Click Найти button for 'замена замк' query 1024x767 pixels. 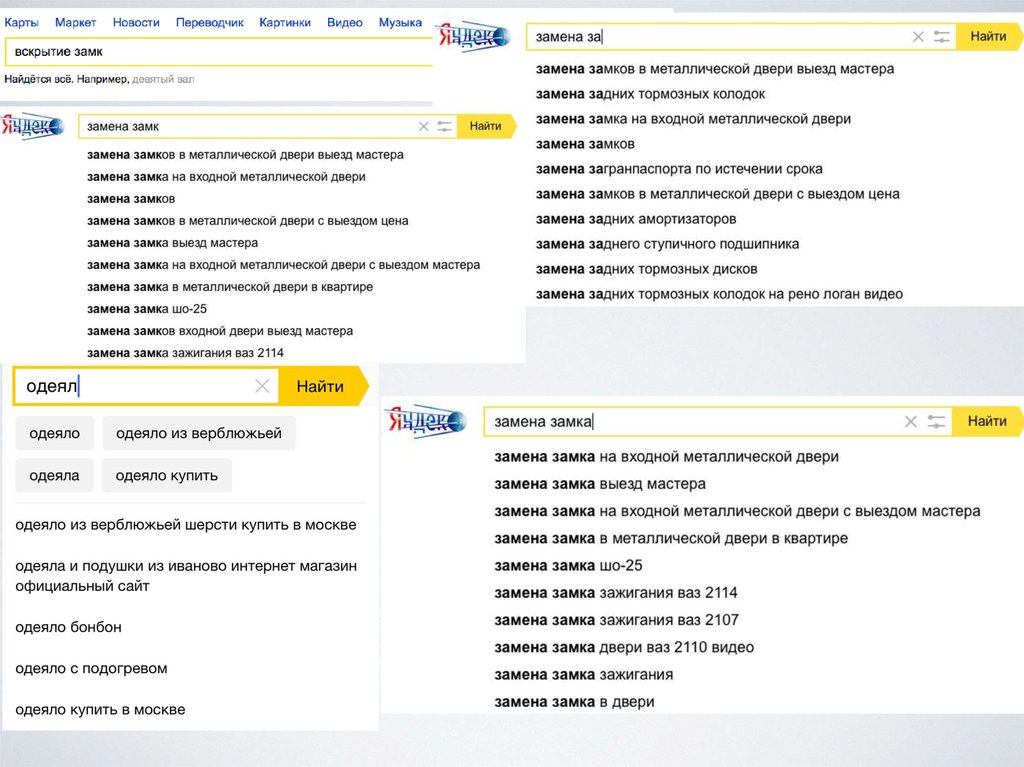pos(485,126)
